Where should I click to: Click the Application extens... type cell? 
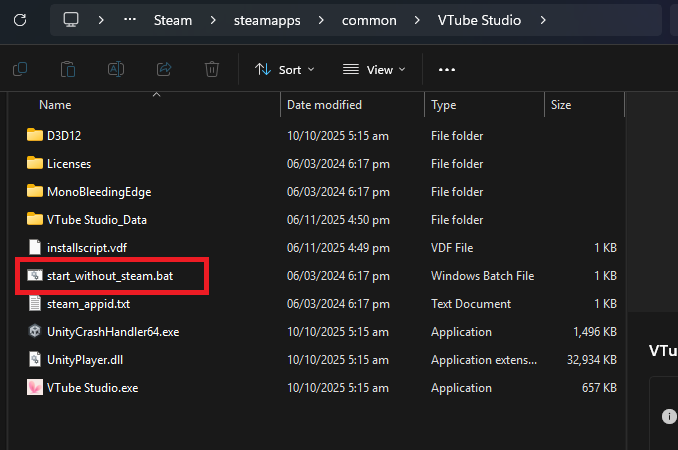(x=484, y=360)
